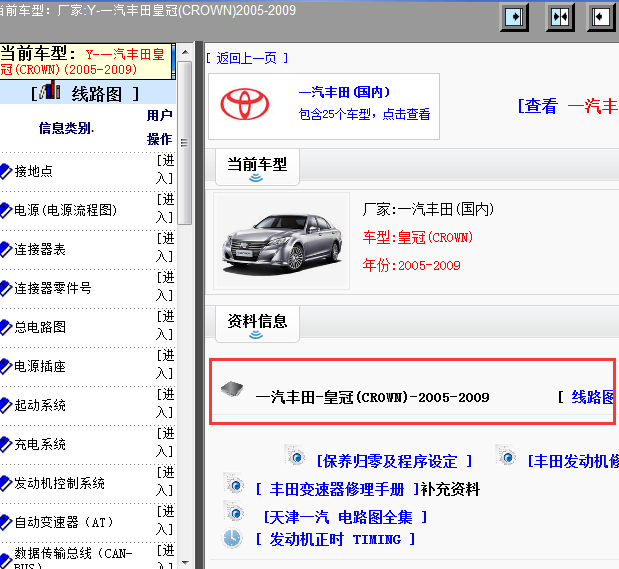This screenshot has width=619, height=569.
Task: Click the pencil icon next to 电源(电源流程图)
Action: click(6, 210)
